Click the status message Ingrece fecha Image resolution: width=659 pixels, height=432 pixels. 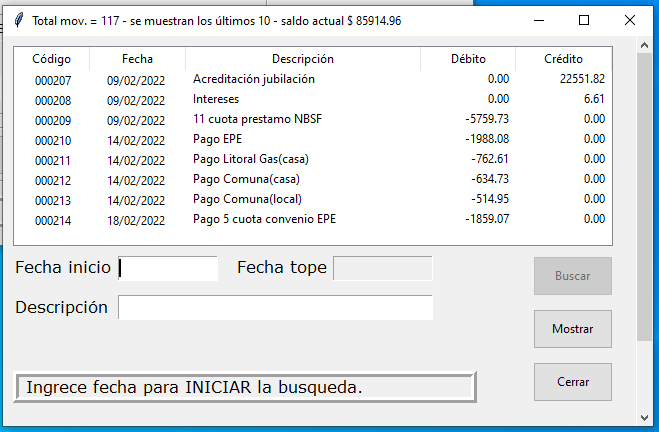tap(194, 387)
